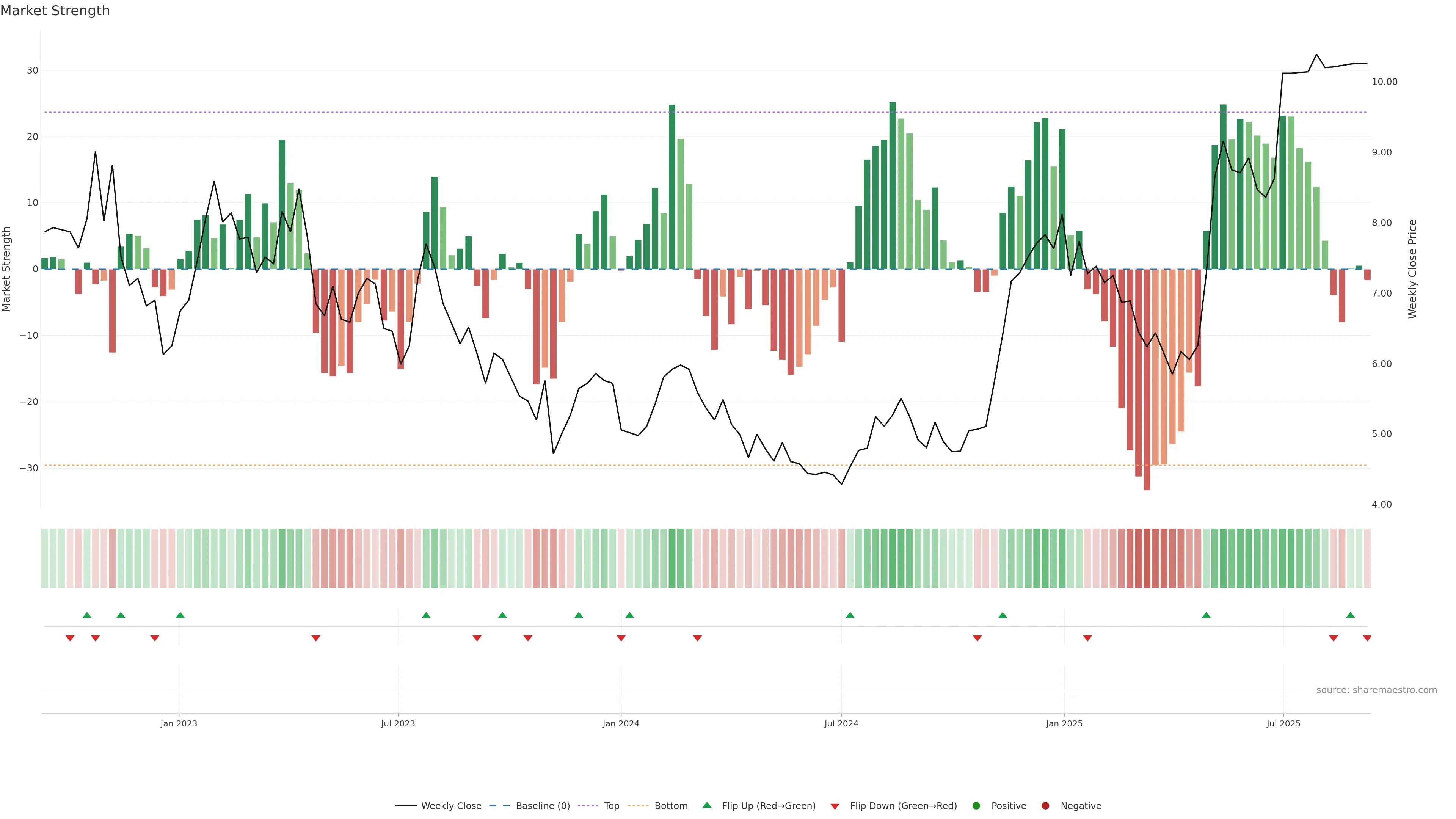Viewport: 1456px width, 819px height.
Task: Click the leftmost green flip-up triangle marker
Action: [87, 615]
